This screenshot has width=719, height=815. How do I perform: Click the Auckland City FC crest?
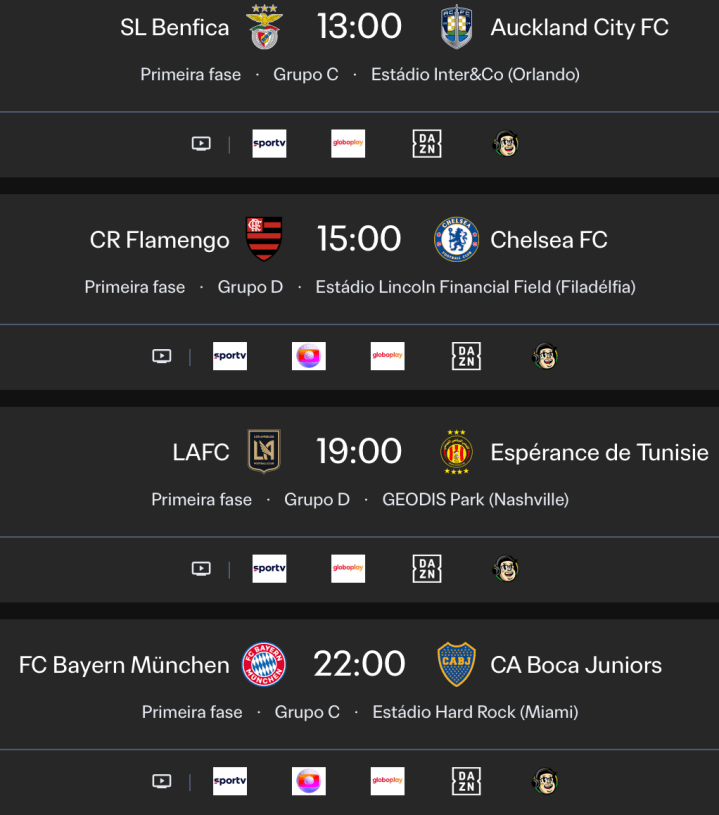click(456, 28)
